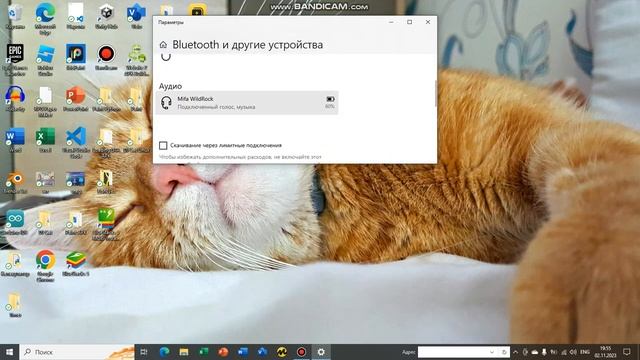Open Unity Hub desktop shortcut
Image resolution: width=640 pixels, height=360 pixels.
point(106,16)
